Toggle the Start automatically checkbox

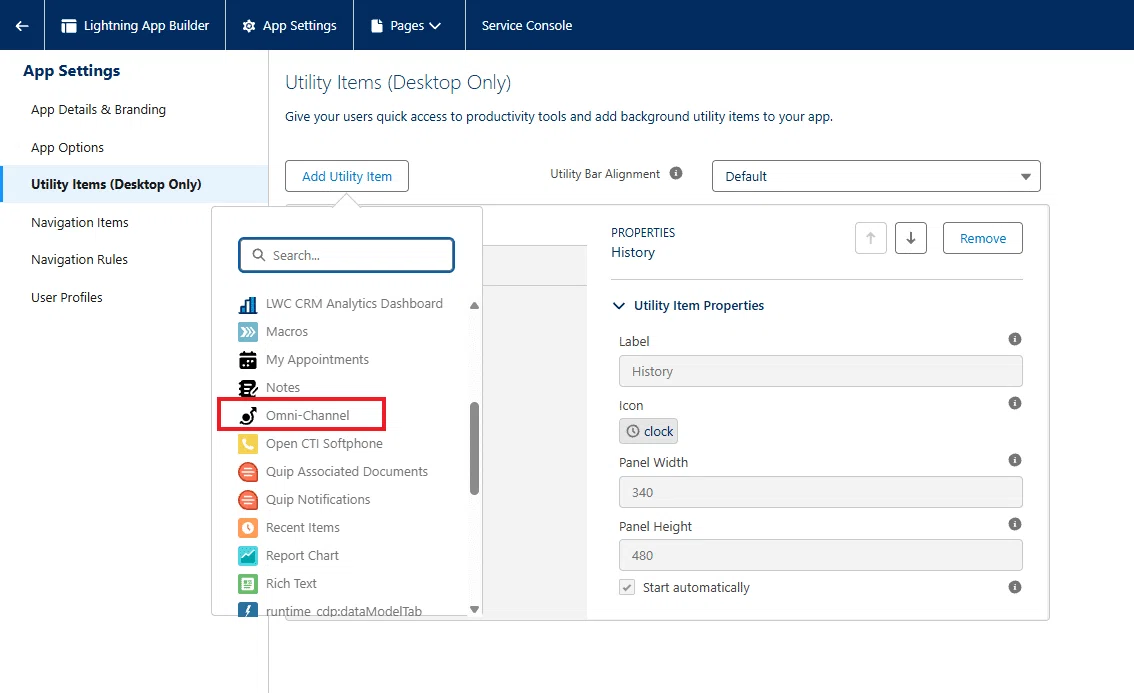[x=627, y=587]
